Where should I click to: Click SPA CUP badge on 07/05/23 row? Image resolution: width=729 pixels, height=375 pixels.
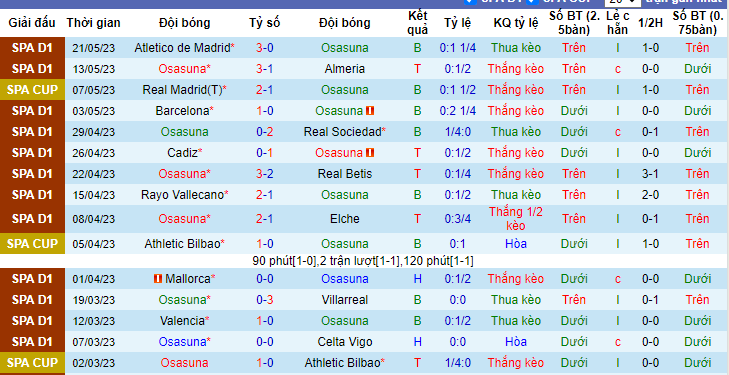[x=32, y=90]
